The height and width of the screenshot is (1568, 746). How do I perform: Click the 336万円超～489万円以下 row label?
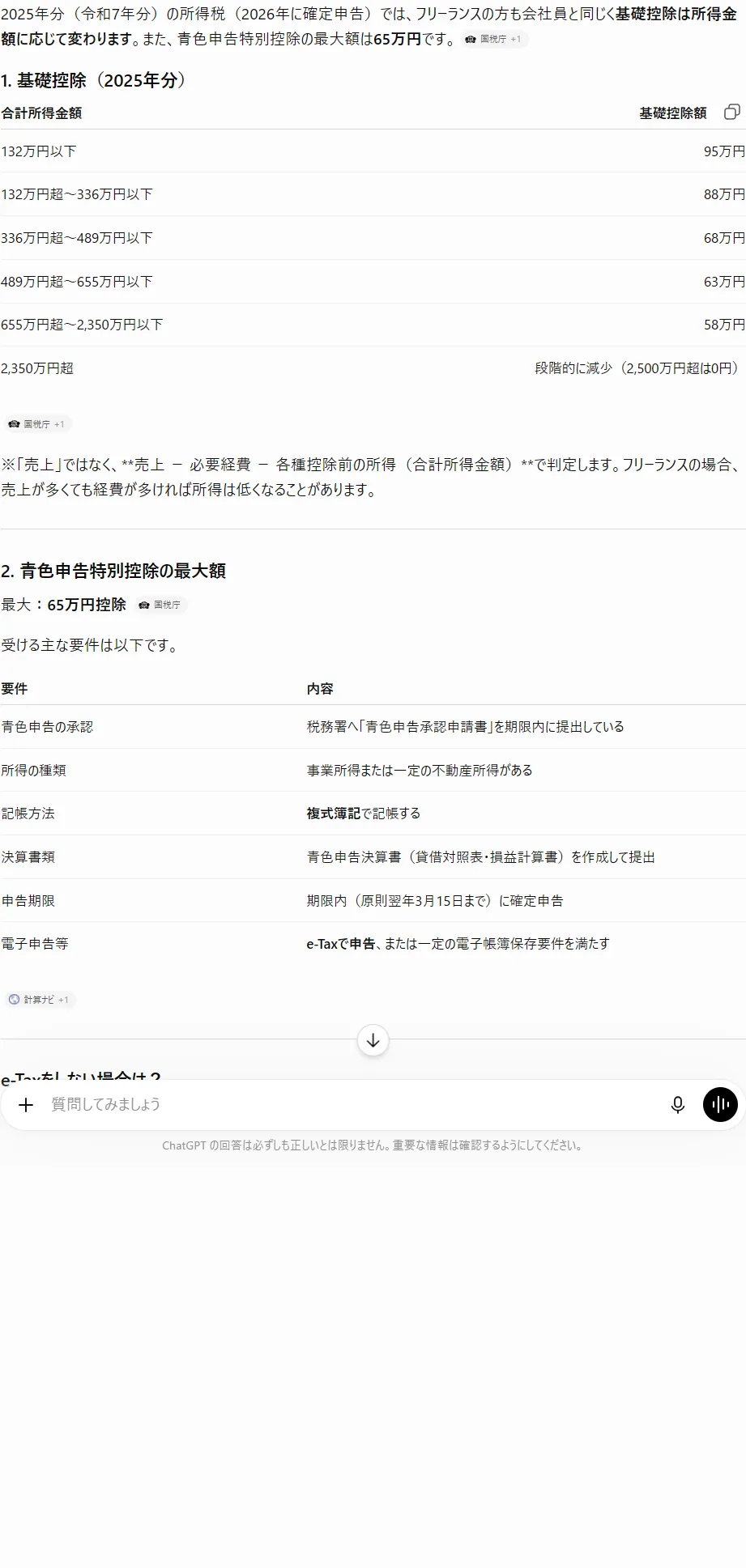[x=77, y=238]
